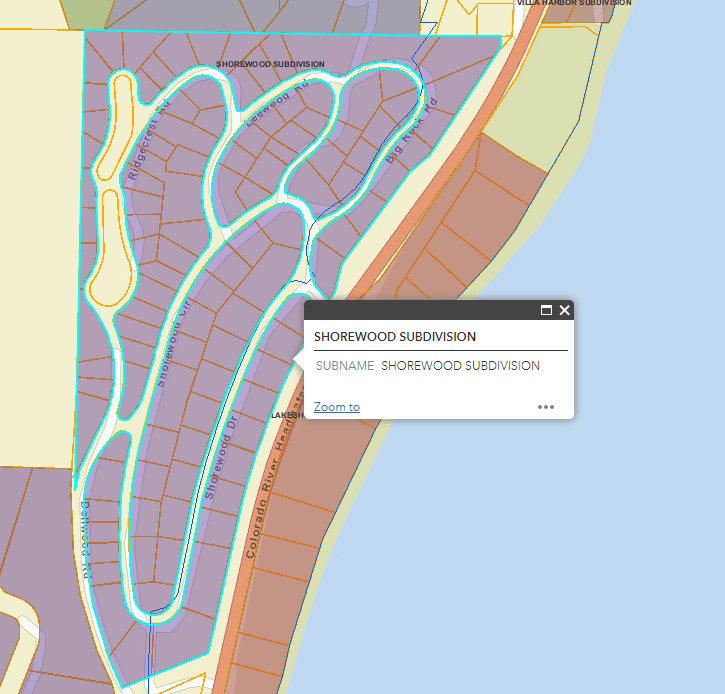Click the Leewood Rd street label
The image size is (725, 694).
pyautogui.click(x=276, y=105)
